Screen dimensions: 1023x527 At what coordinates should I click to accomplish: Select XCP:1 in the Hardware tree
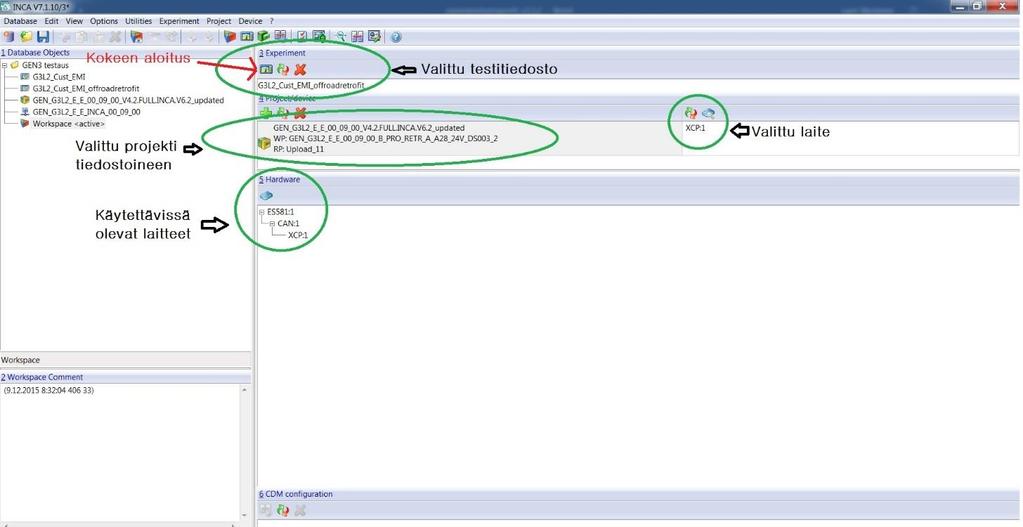click(298, 235)
